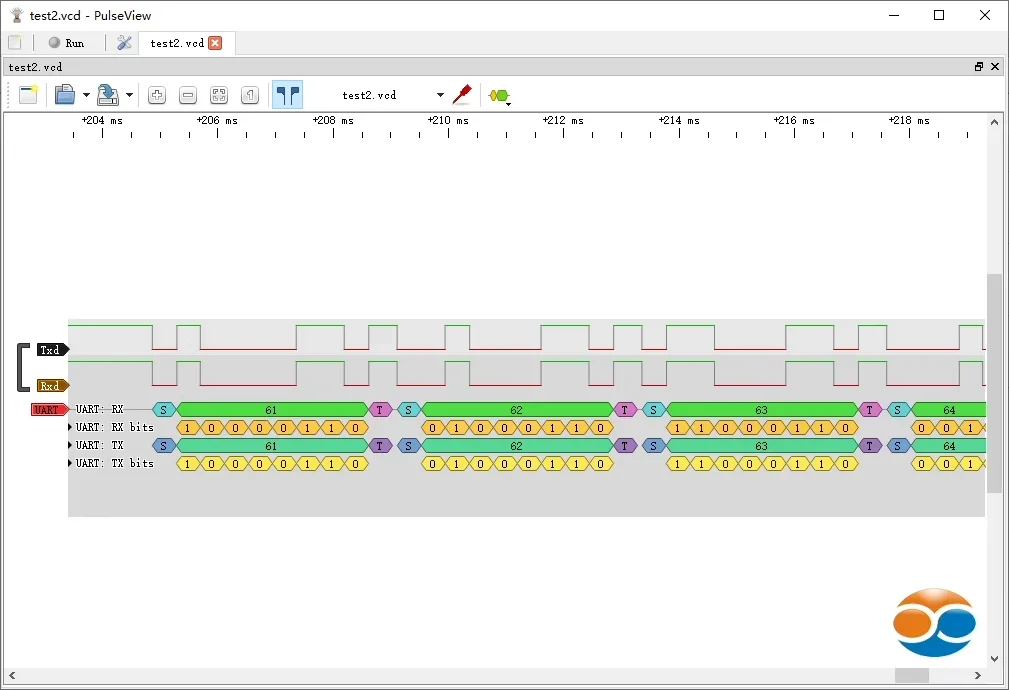Click the horizontal scrollbar right arrow
Image resolution: width=1009 pixels, height=690 pixels.
tap(977, 675)
